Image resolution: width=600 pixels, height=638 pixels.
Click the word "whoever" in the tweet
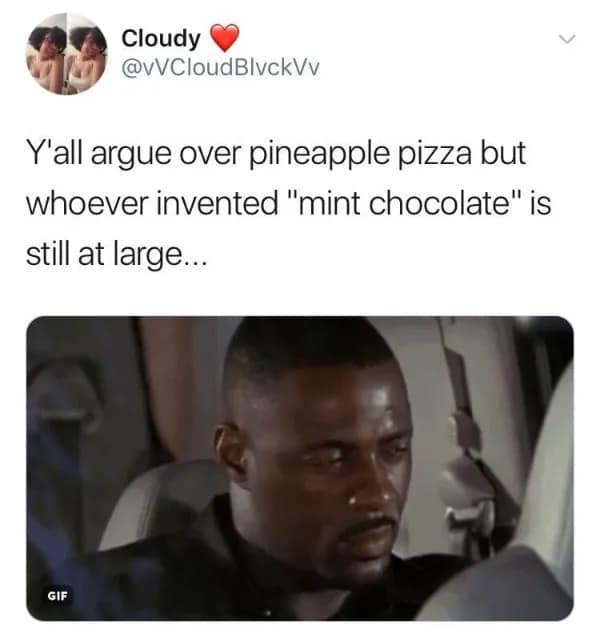tap(87, 203)
